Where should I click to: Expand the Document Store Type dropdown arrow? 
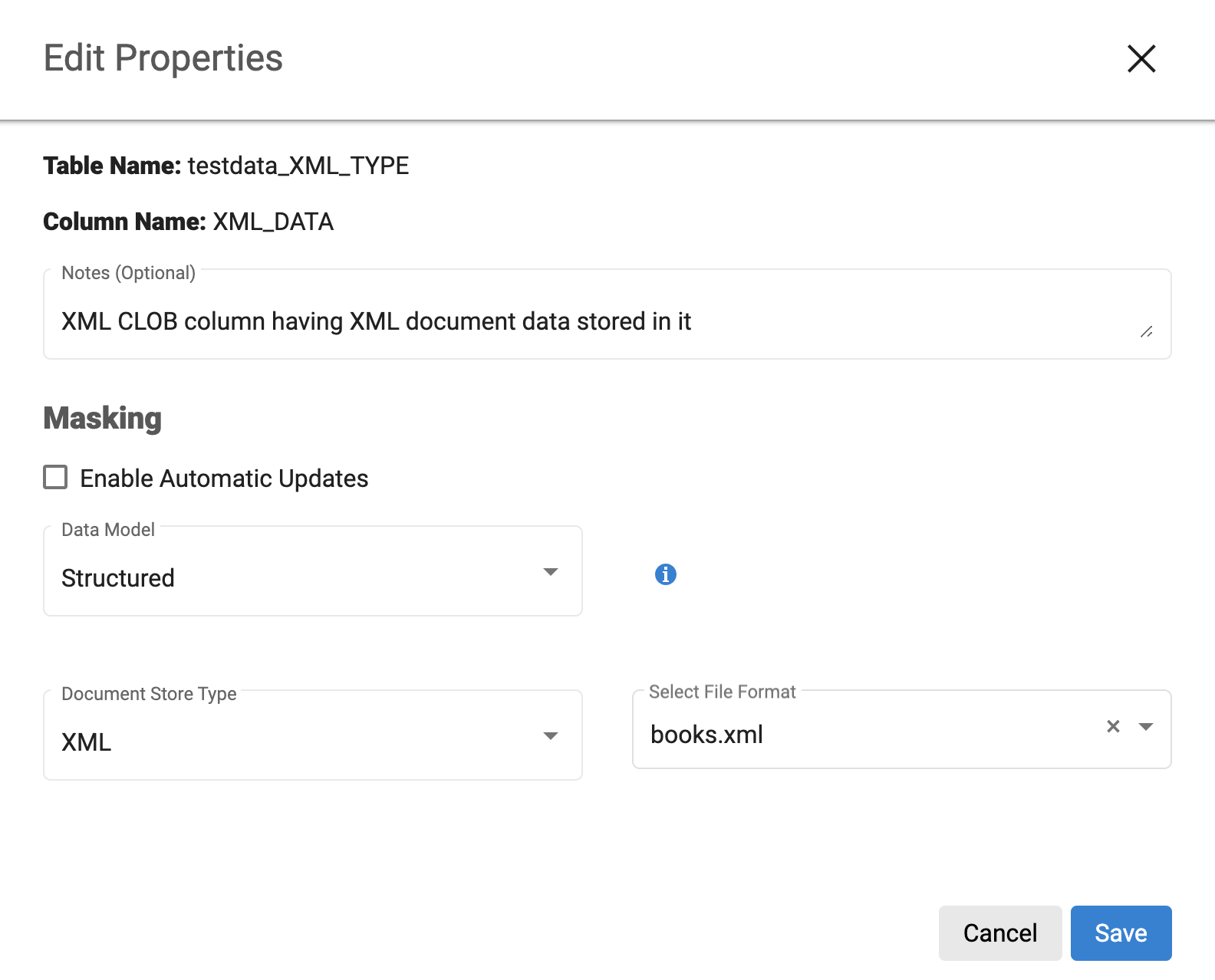coord(550,736)
